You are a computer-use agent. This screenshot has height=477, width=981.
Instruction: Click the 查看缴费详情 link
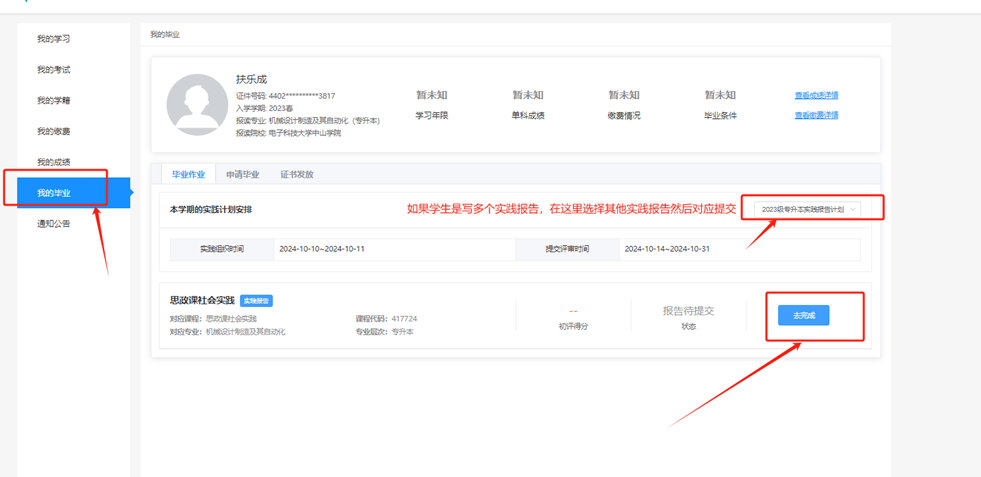[x=816, y=116]
